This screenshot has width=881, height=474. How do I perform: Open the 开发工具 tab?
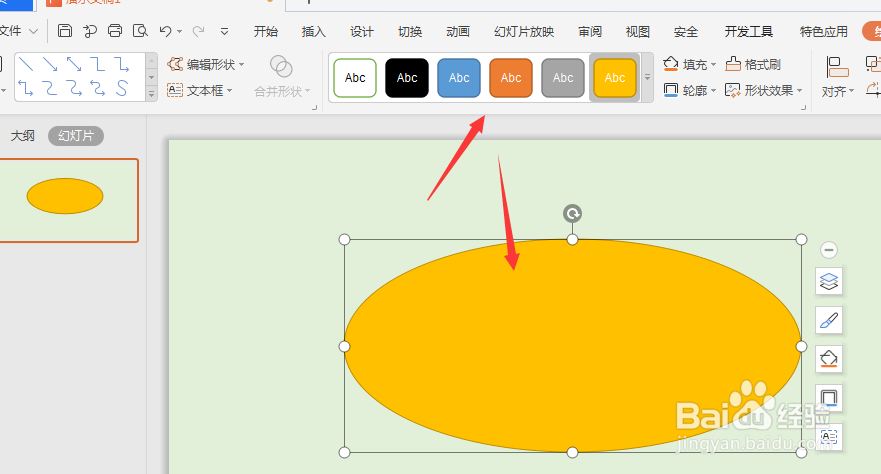click(x=748, y=31)
